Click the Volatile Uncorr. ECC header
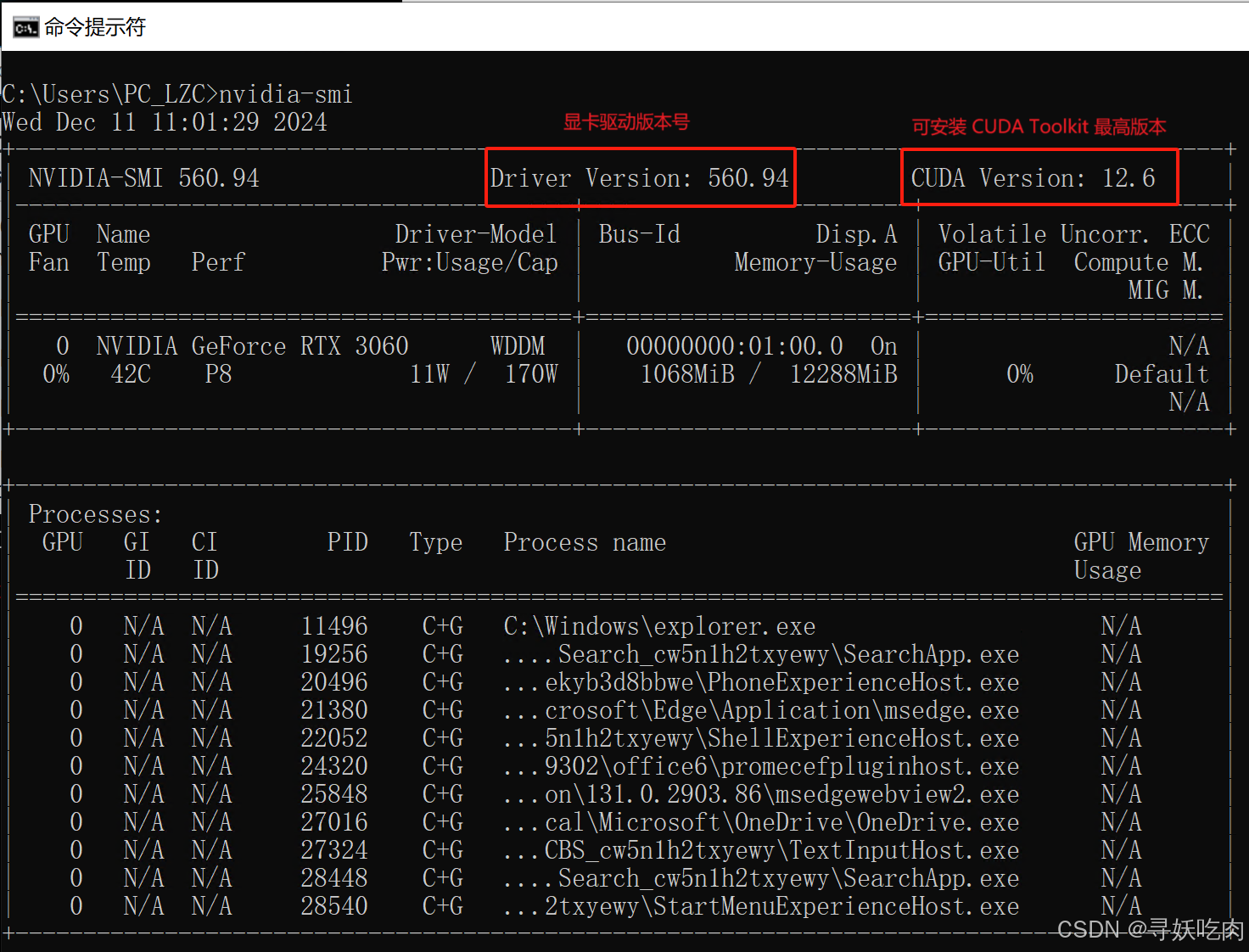 1073,234
